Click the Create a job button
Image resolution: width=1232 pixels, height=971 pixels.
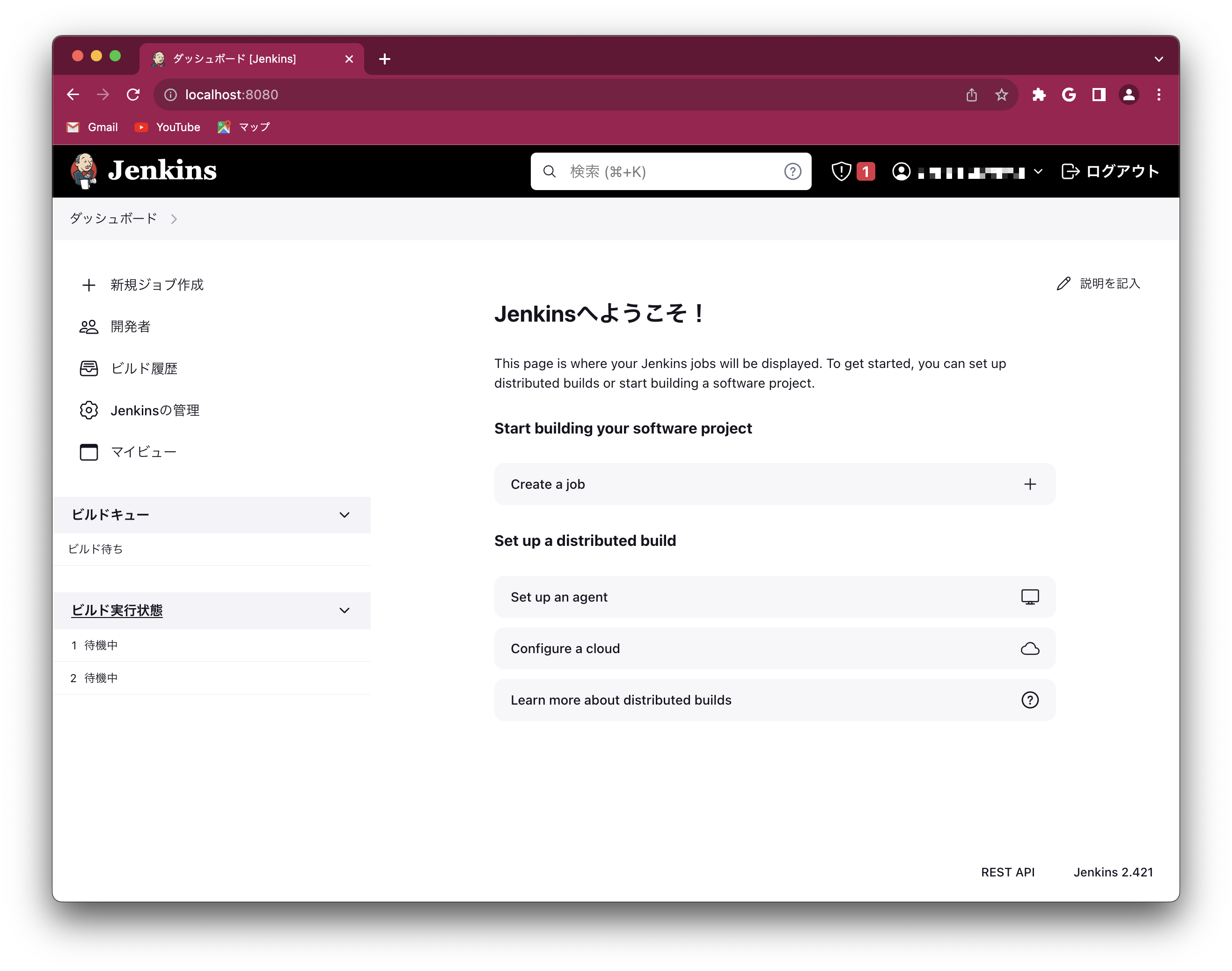[x=775, y=485]
